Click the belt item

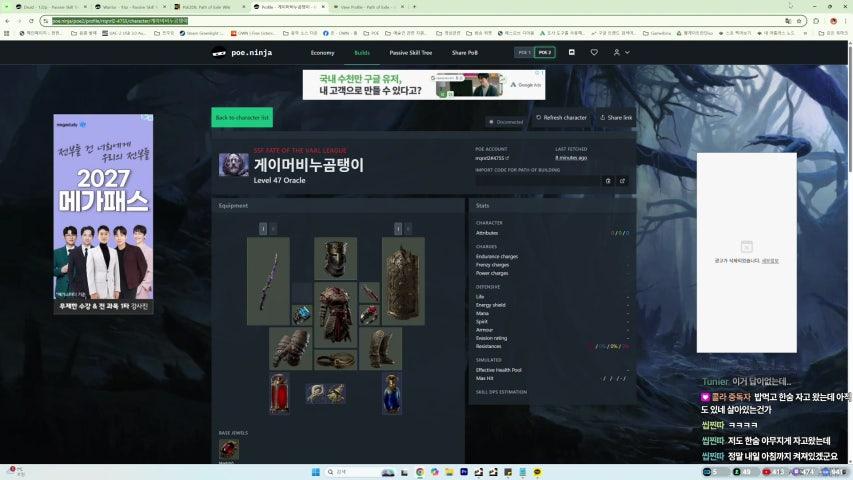(x=336, y=360)
